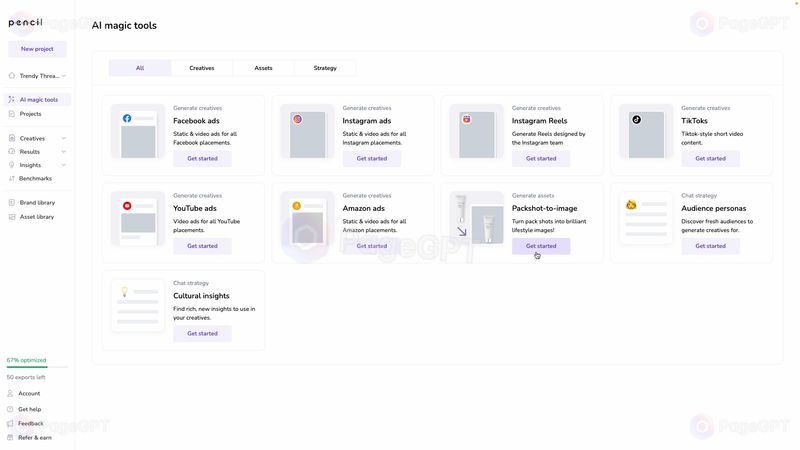Click the Asset library sidebar icon
Image resolution: width=800 pixels, height=450 pixels.
(11, 217)
